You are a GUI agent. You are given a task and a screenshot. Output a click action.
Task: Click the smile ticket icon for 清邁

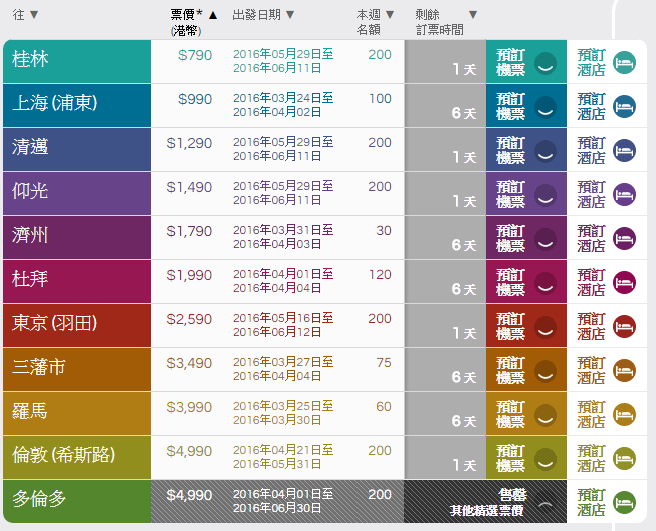[545, 150]
